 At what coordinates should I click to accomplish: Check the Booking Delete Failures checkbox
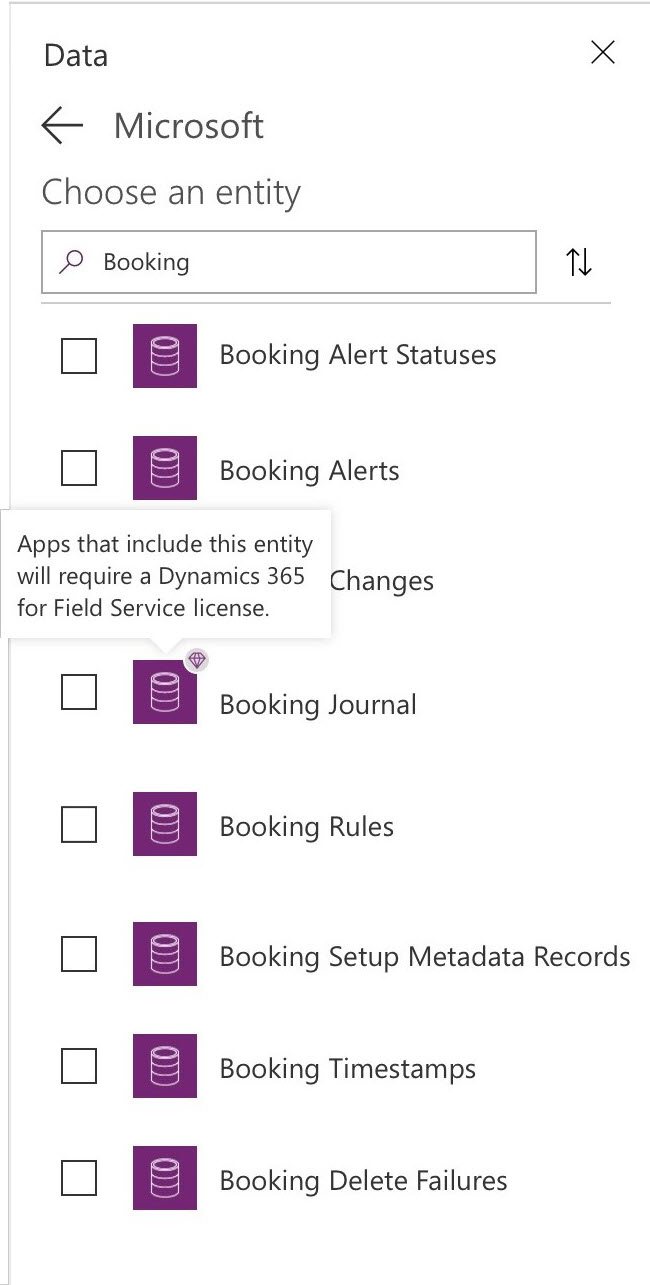pyautogui.click(x=79, y=1178)
